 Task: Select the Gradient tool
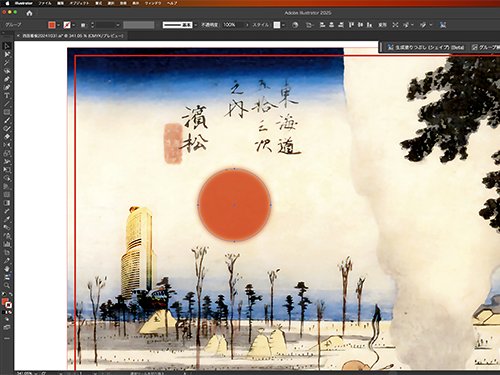(x=7, y=203)
